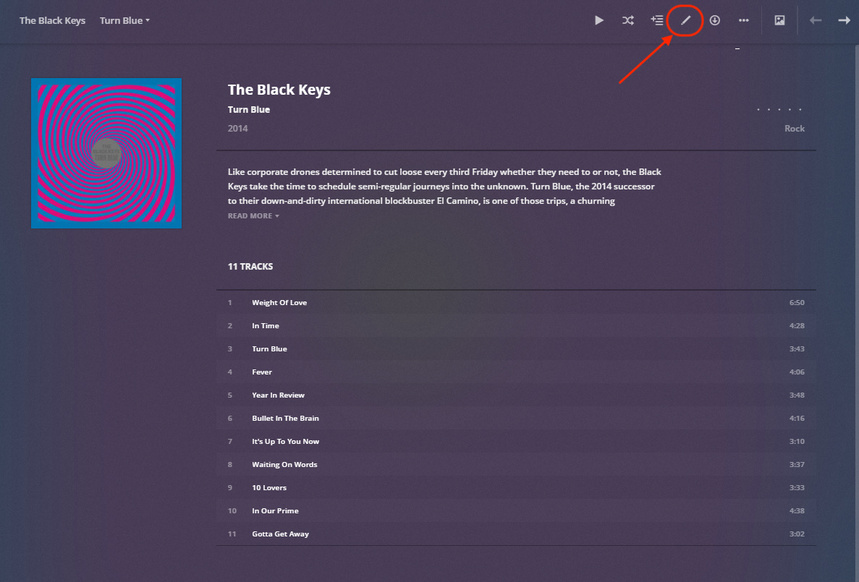Click the download sync icon
The image size is (859, 582).
tap(715, 20)
